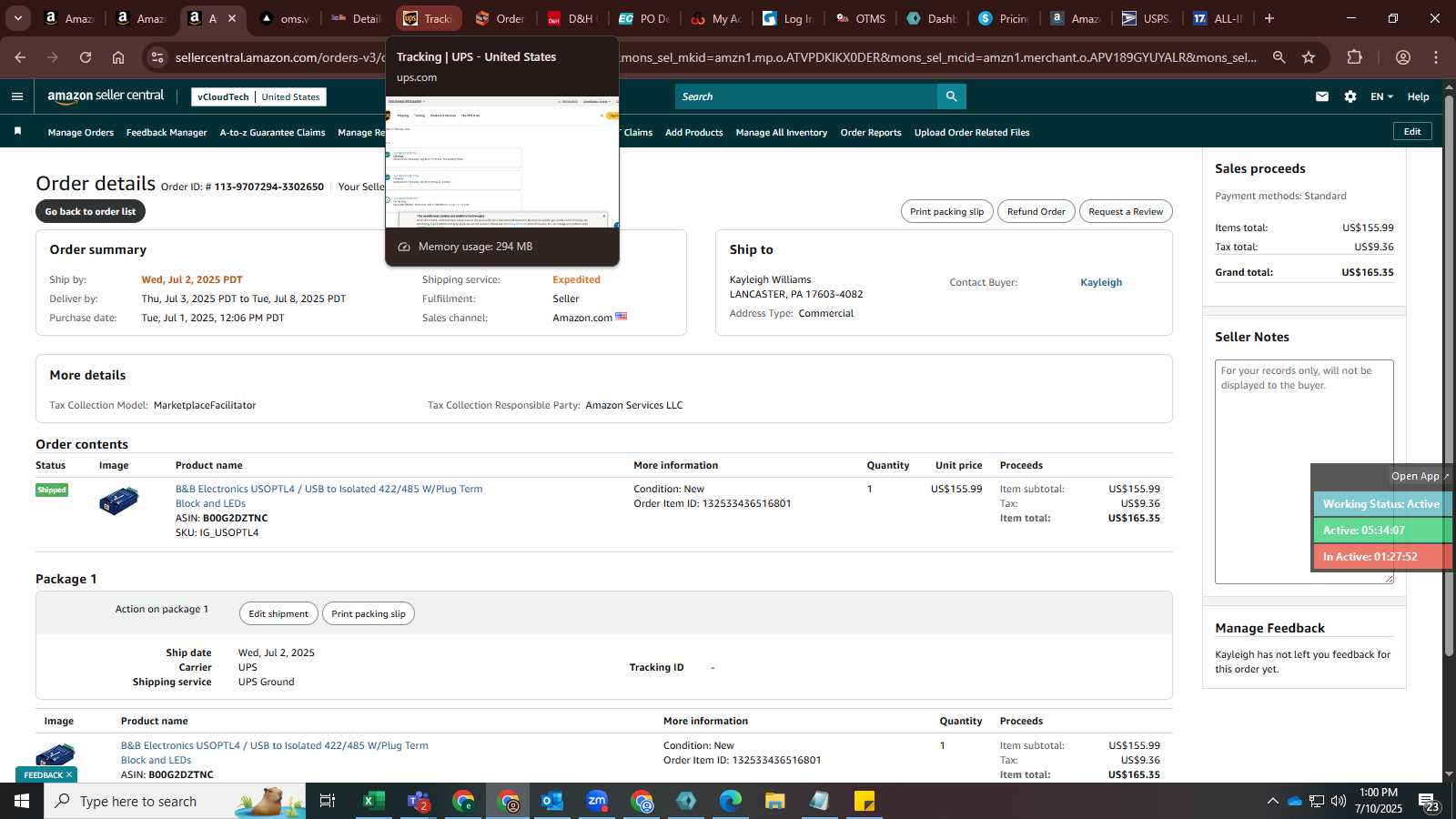
Task: Open the EN language dropdown
Action: [x=1381, y=96]
